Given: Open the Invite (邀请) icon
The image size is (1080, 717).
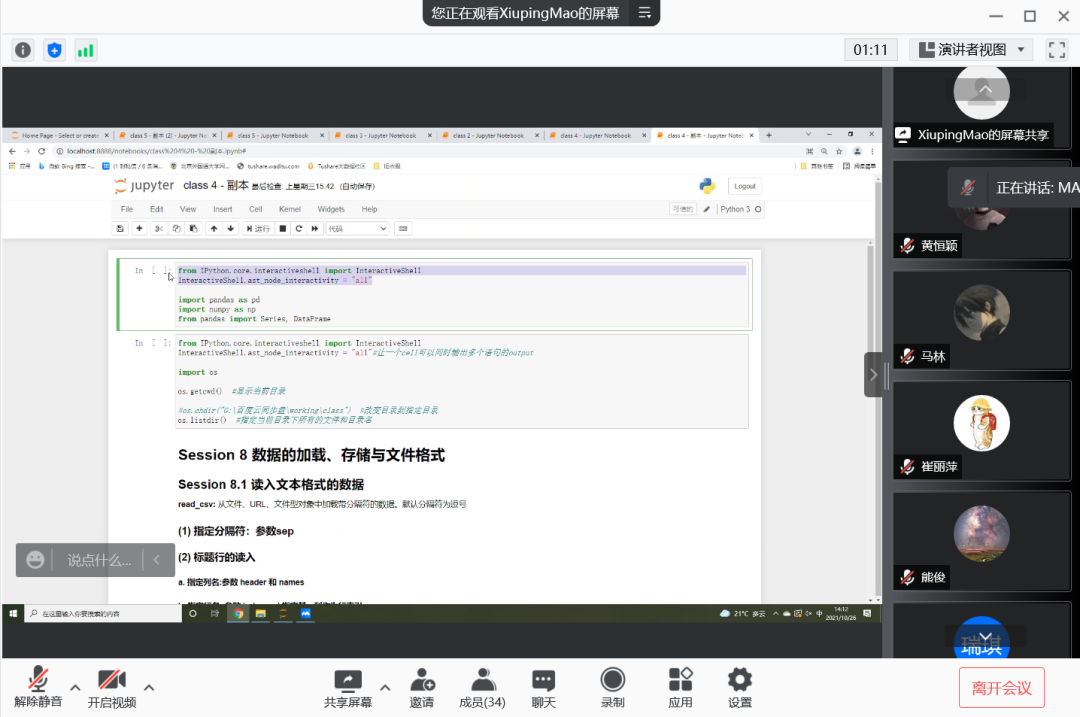Looking at the screenshot, I should point(422,688).
